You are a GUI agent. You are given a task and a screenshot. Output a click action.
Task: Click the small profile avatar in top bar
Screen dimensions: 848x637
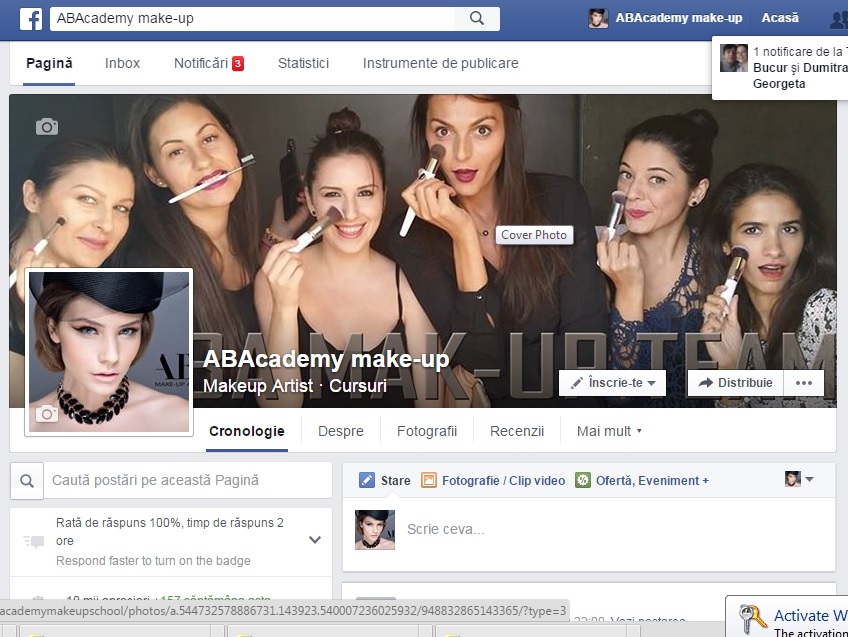pyautogui.click(x=598, y=18)
